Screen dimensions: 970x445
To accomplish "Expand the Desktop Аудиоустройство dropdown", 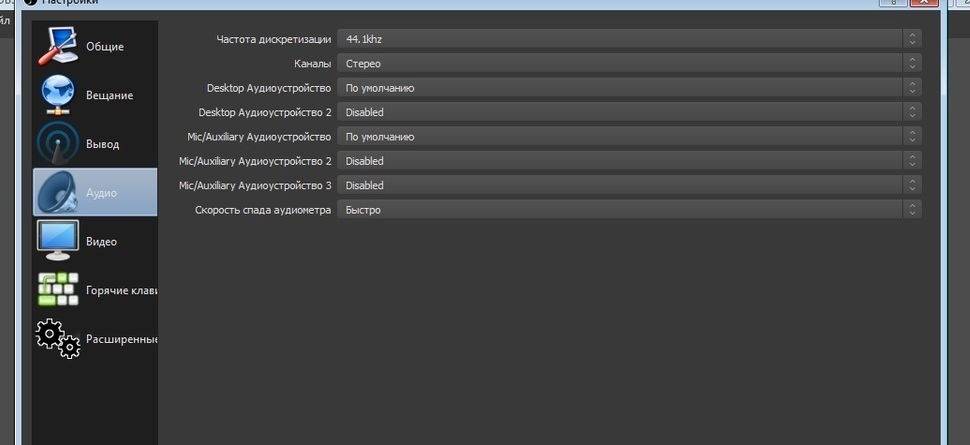I will pyautogui.click(x=628, y=88).
